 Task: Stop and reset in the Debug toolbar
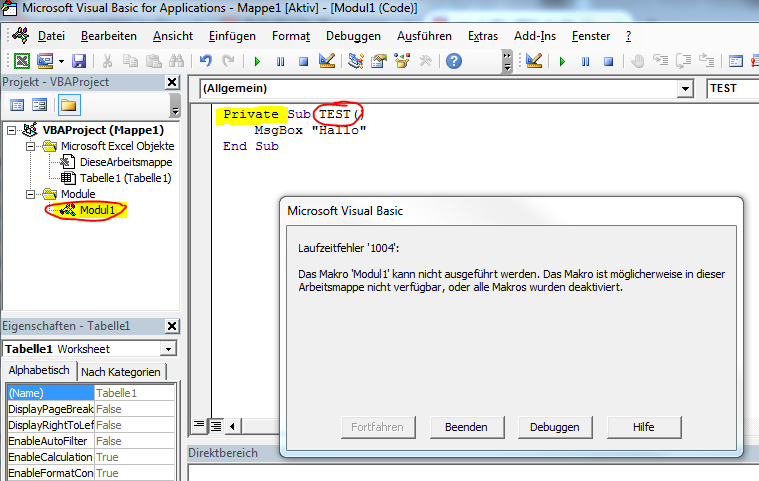tap(608, 61)
